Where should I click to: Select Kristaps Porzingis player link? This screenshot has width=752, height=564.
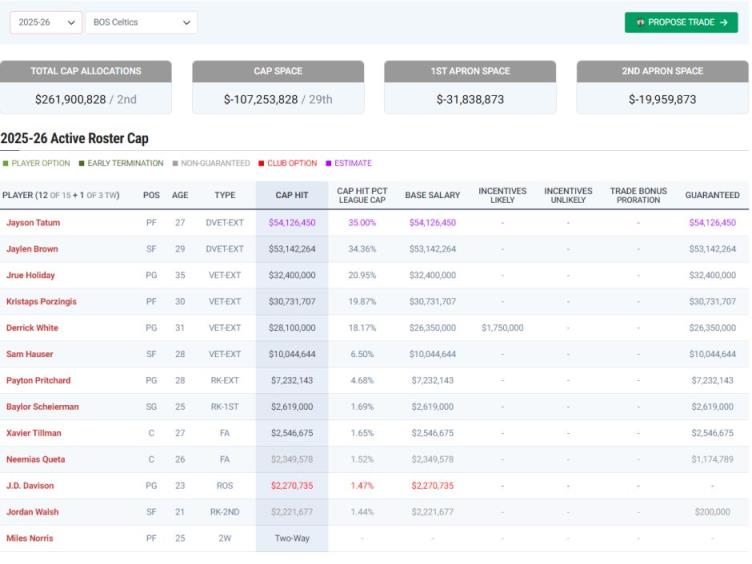pos(39,302)
